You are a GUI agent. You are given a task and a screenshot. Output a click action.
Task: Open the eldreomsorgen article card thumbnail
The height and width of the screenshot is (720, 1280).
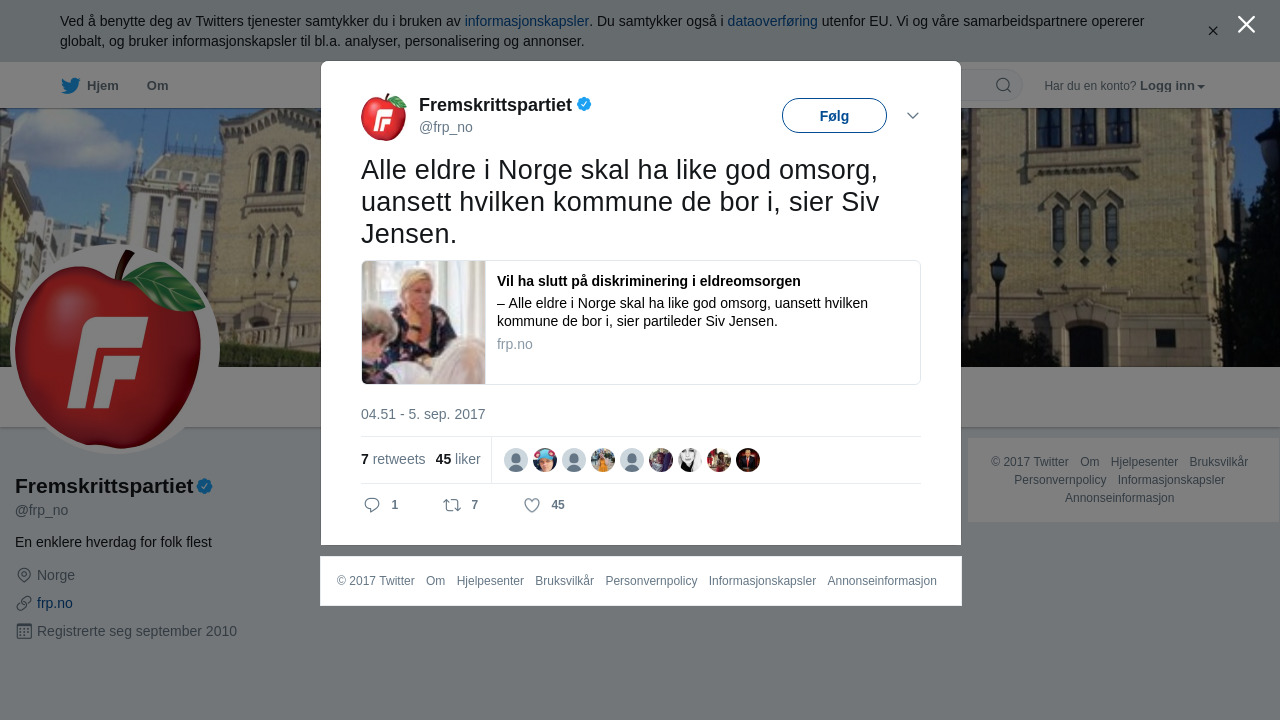tap(423, 322)
